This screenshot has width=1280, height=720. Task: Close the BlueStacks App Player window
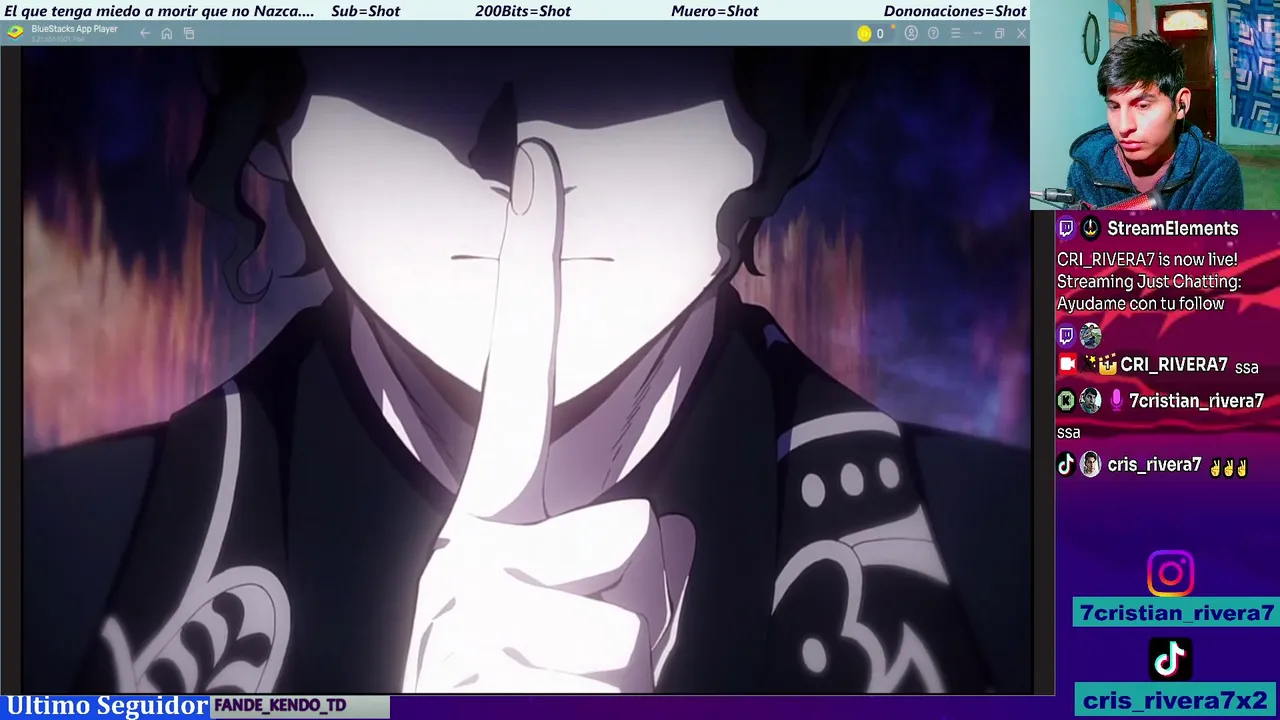pos(1021,34)
